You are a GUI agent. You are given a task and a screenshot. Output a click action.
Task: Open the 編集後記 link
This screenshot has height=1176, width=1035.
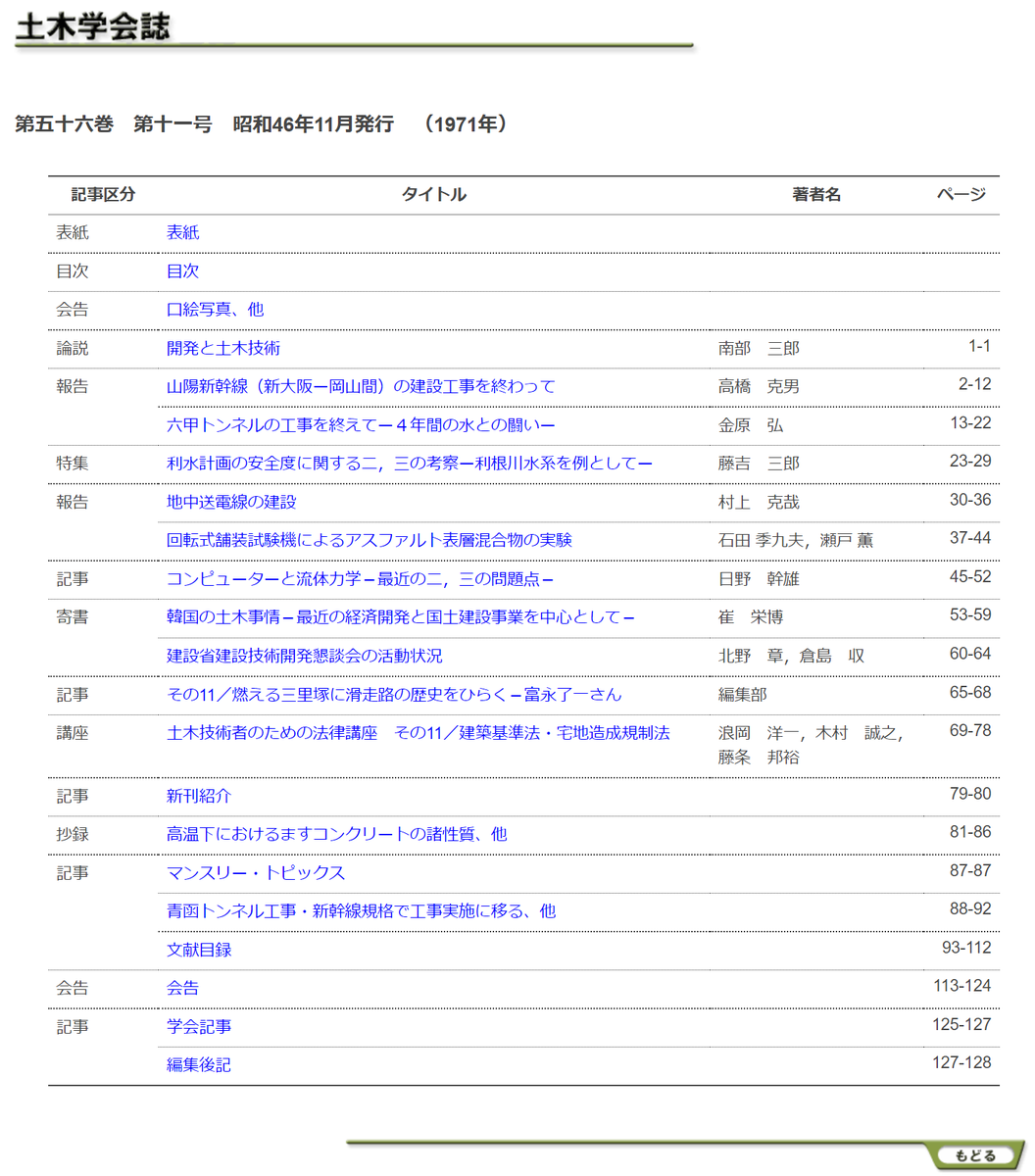click(x=199, y=1064)
